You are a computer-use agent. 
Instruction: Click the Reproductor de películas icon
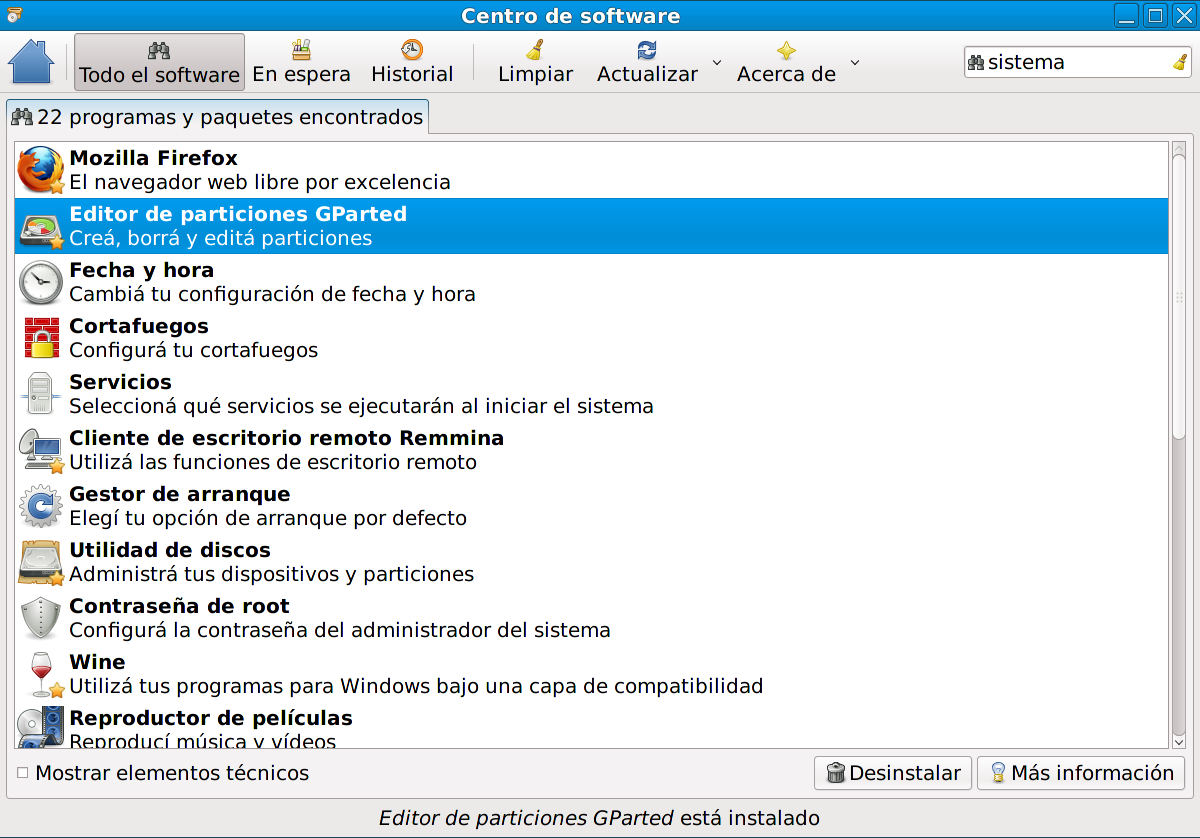(41, 727)
